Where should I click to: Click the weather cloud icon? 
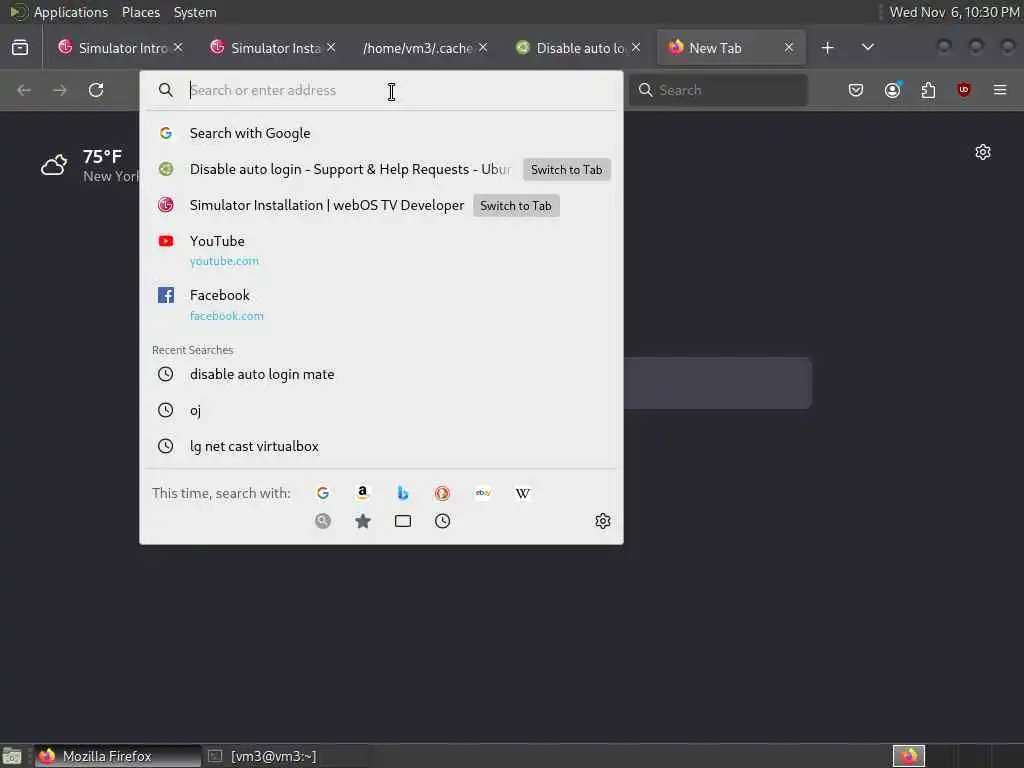coord(54,165)
